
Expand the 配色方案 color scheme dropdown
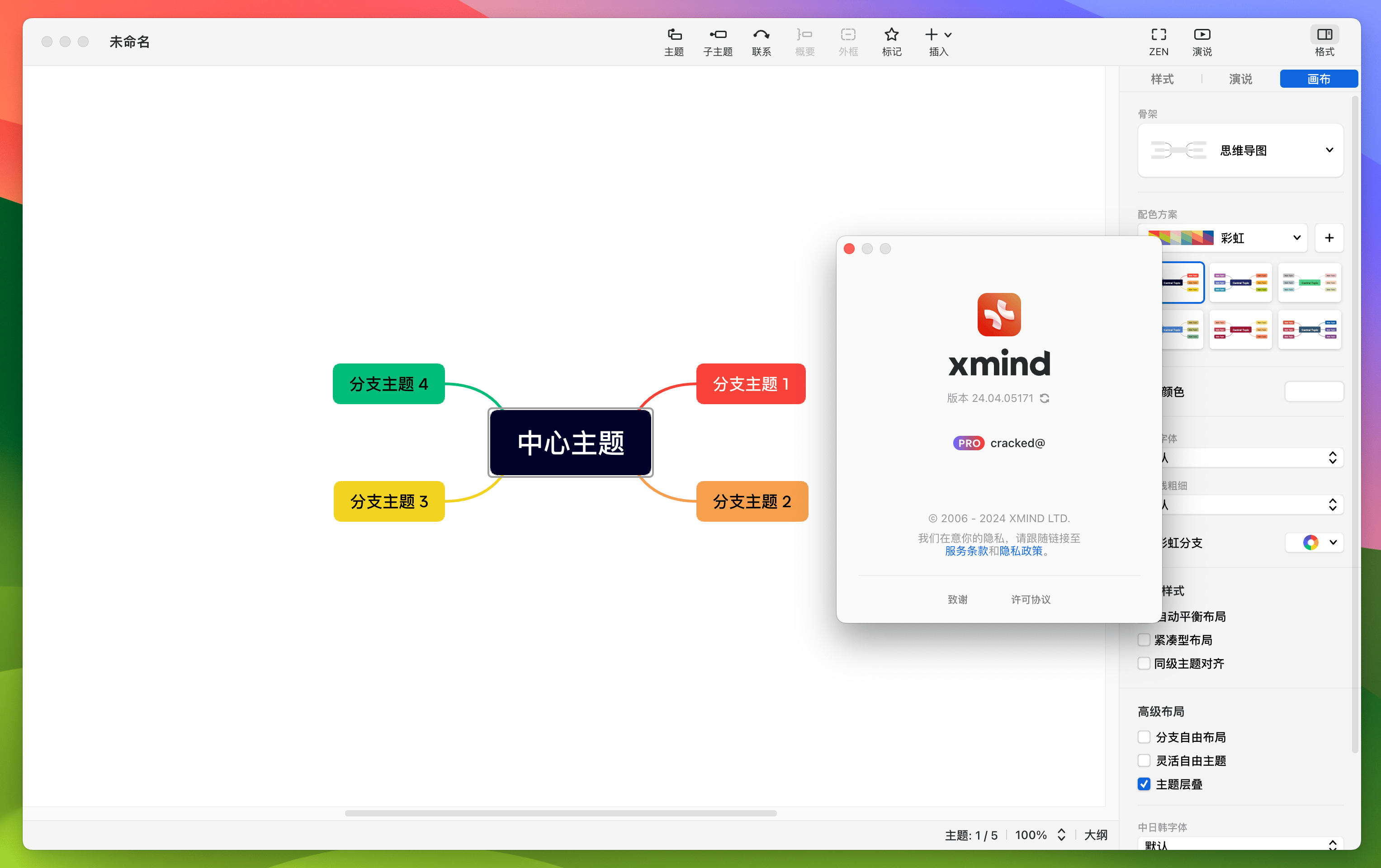[x=1296, y=237]
